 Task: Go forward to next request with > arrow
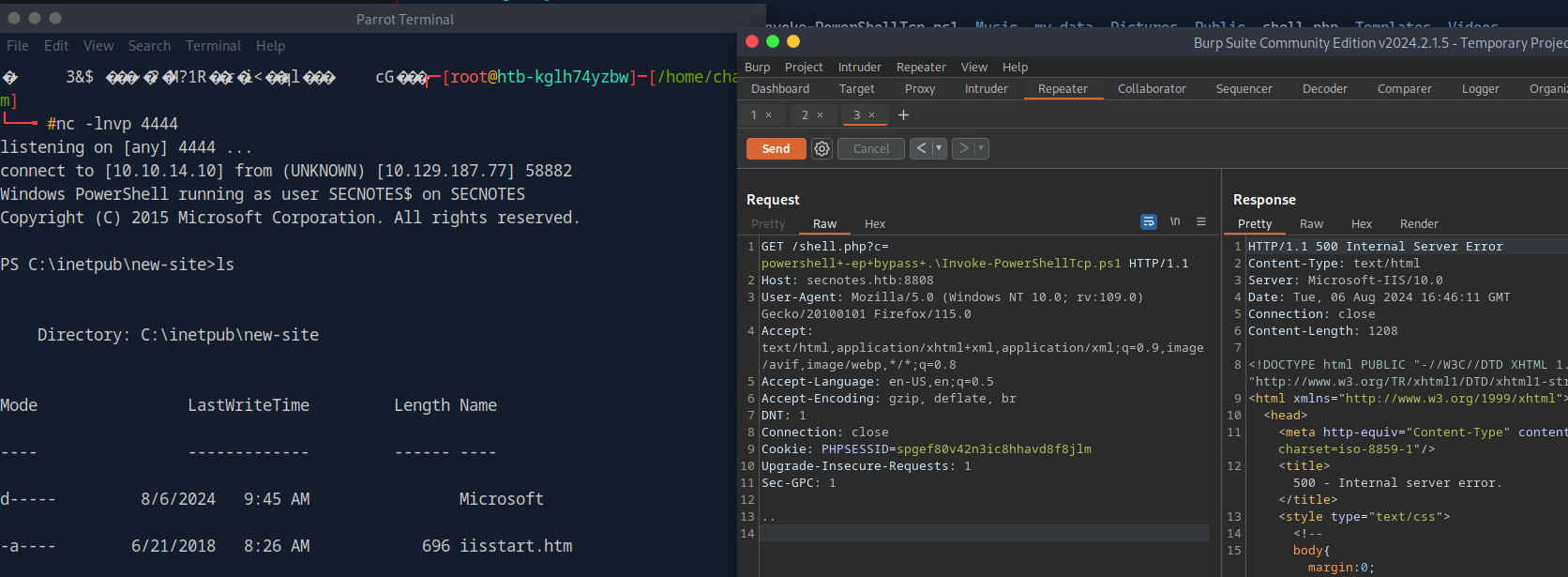(963, 148)
